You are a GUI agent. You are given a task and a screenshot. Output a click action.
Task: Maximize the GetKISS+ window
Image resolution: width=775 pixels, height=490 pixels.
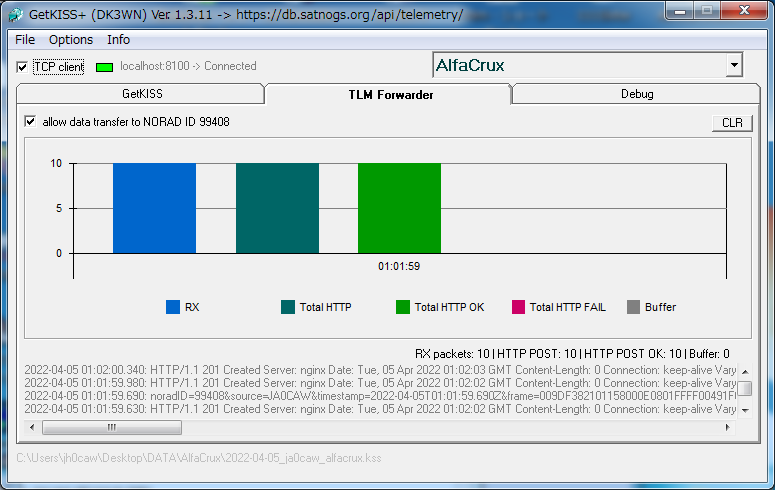click(707, 11)
